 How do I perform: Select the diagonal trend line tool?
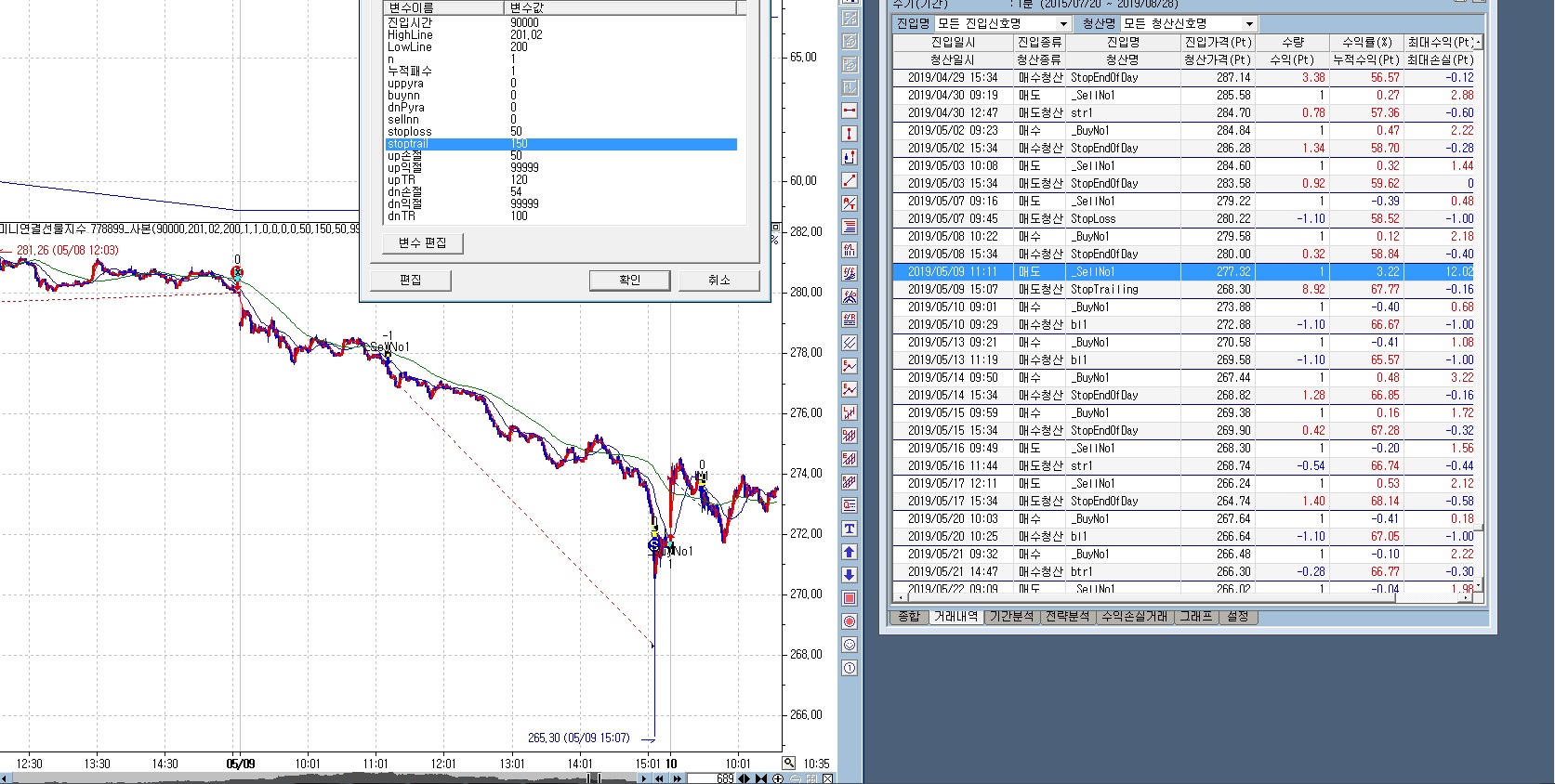[850, 180]
